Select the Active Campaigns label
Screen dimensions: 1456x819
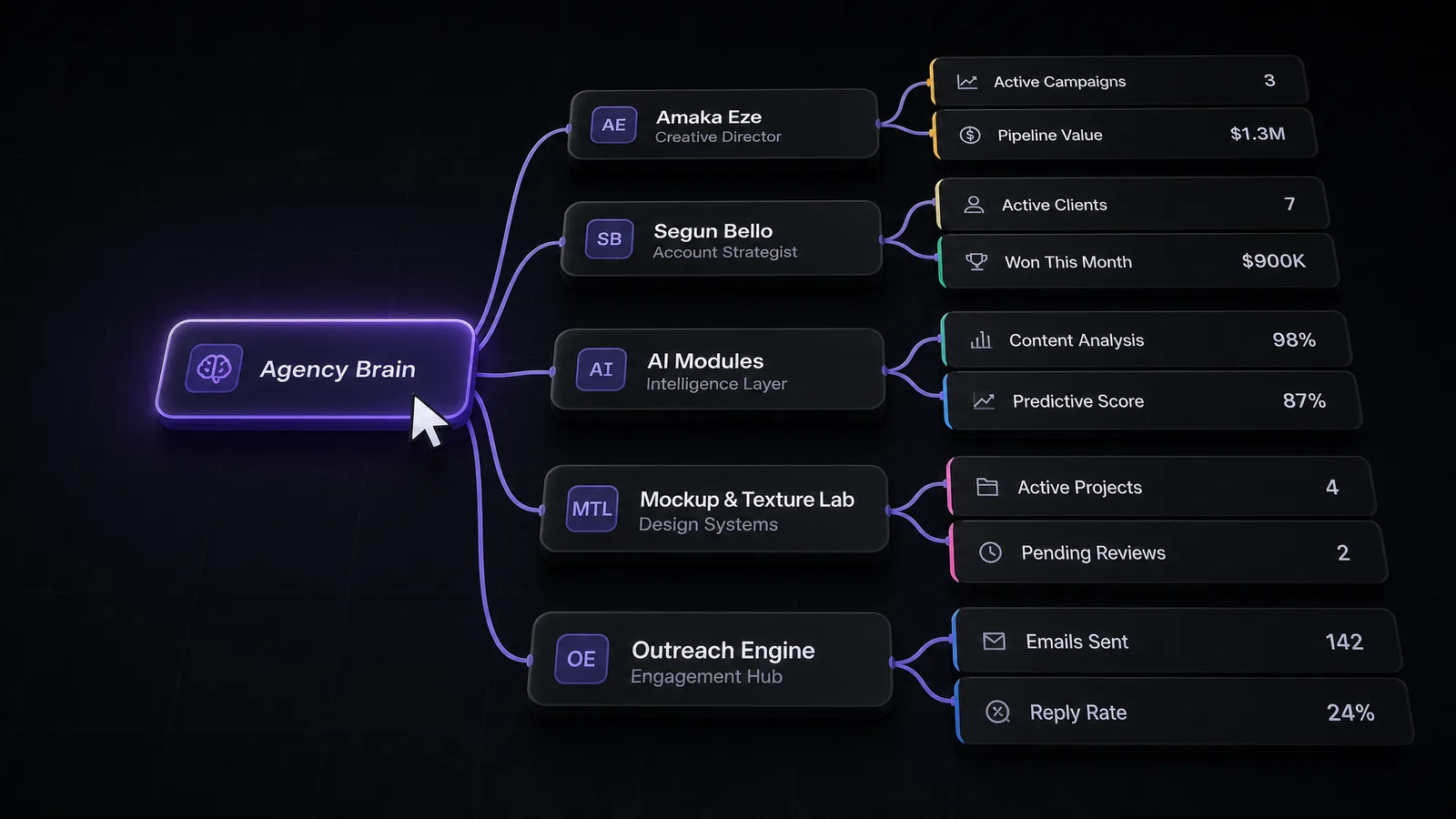pyautogui.click(x=1060, y=82)
